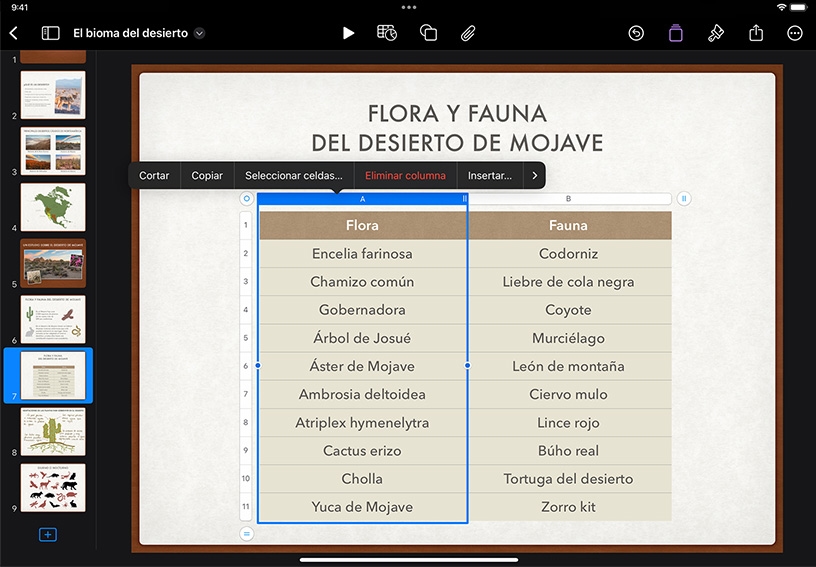Select slide 3 thumbnail
This screenshot has height=567, width=816.
(53, 151)
